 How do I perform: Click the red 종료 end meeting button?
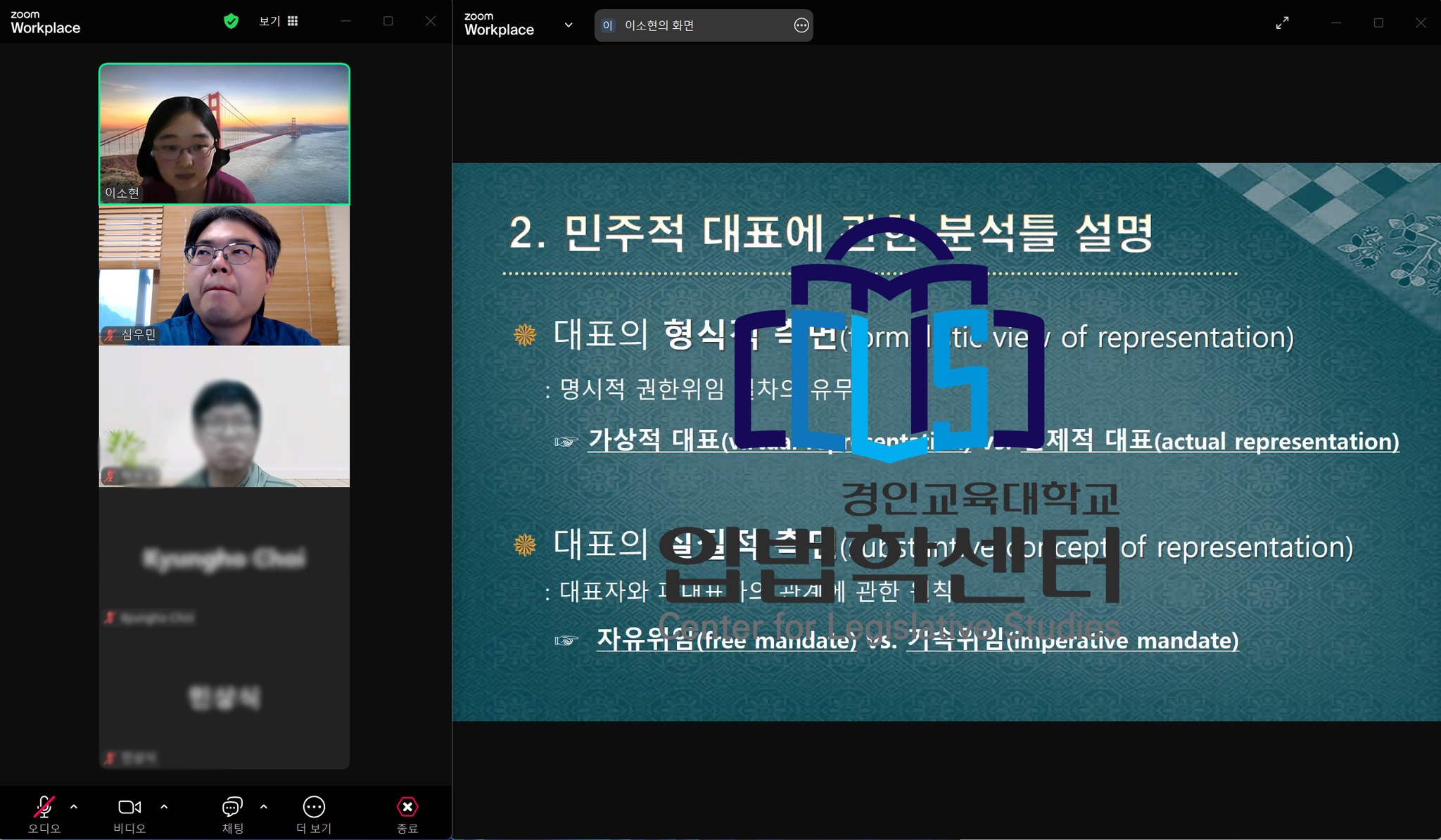pyautogui.click(x=407, y=815)
